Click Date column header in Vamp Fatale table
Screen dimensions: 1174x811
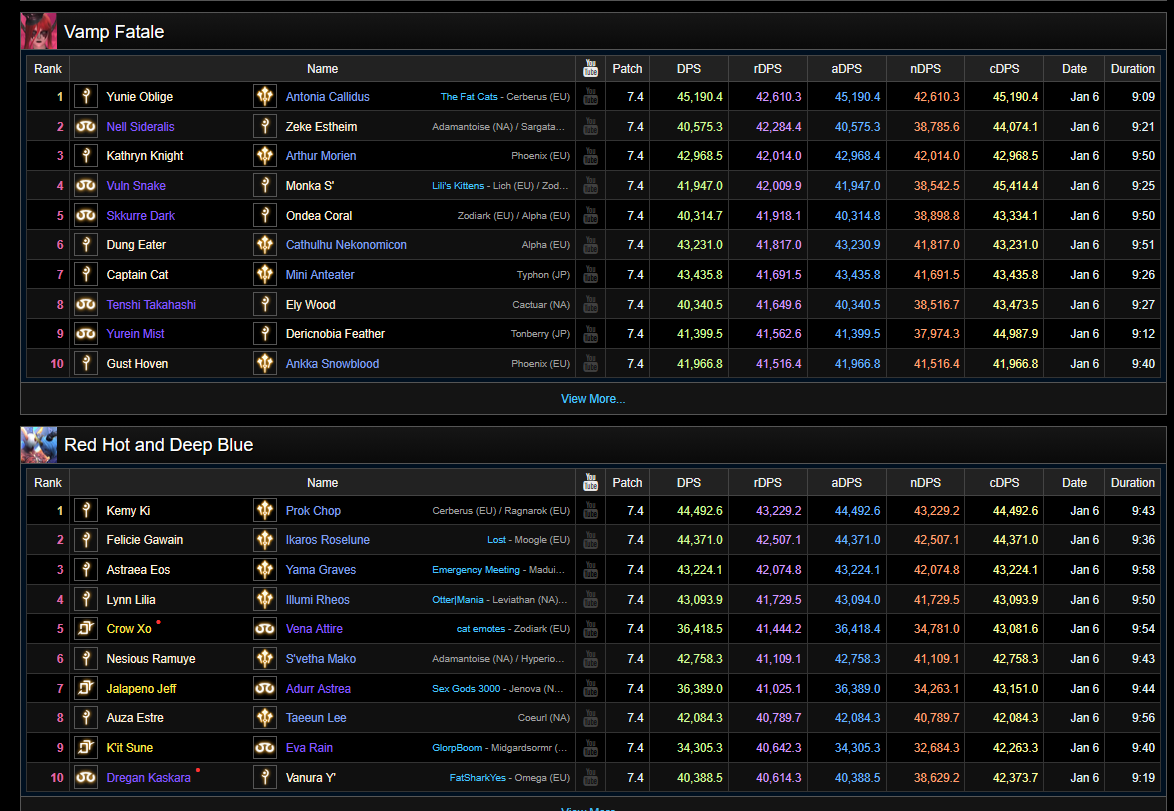point(1074,68)
